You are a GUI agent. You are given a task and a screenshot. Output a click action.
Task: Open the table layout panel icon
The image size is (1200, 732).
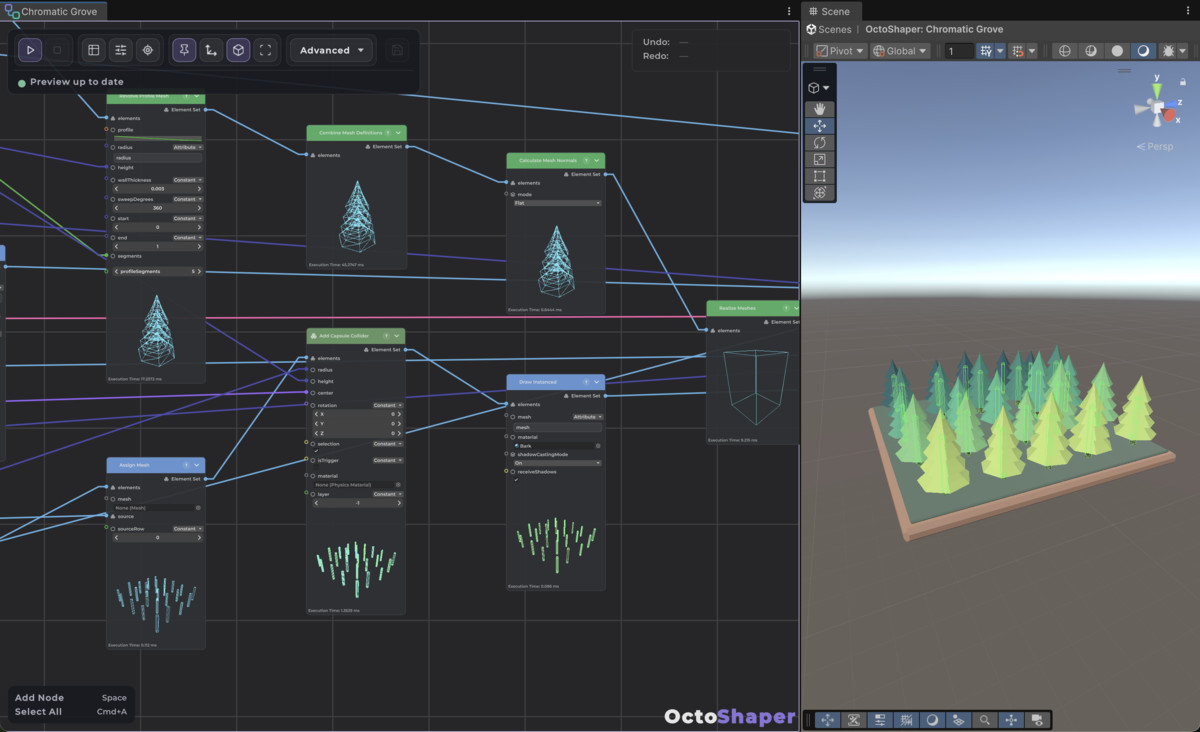click(94, 50)
